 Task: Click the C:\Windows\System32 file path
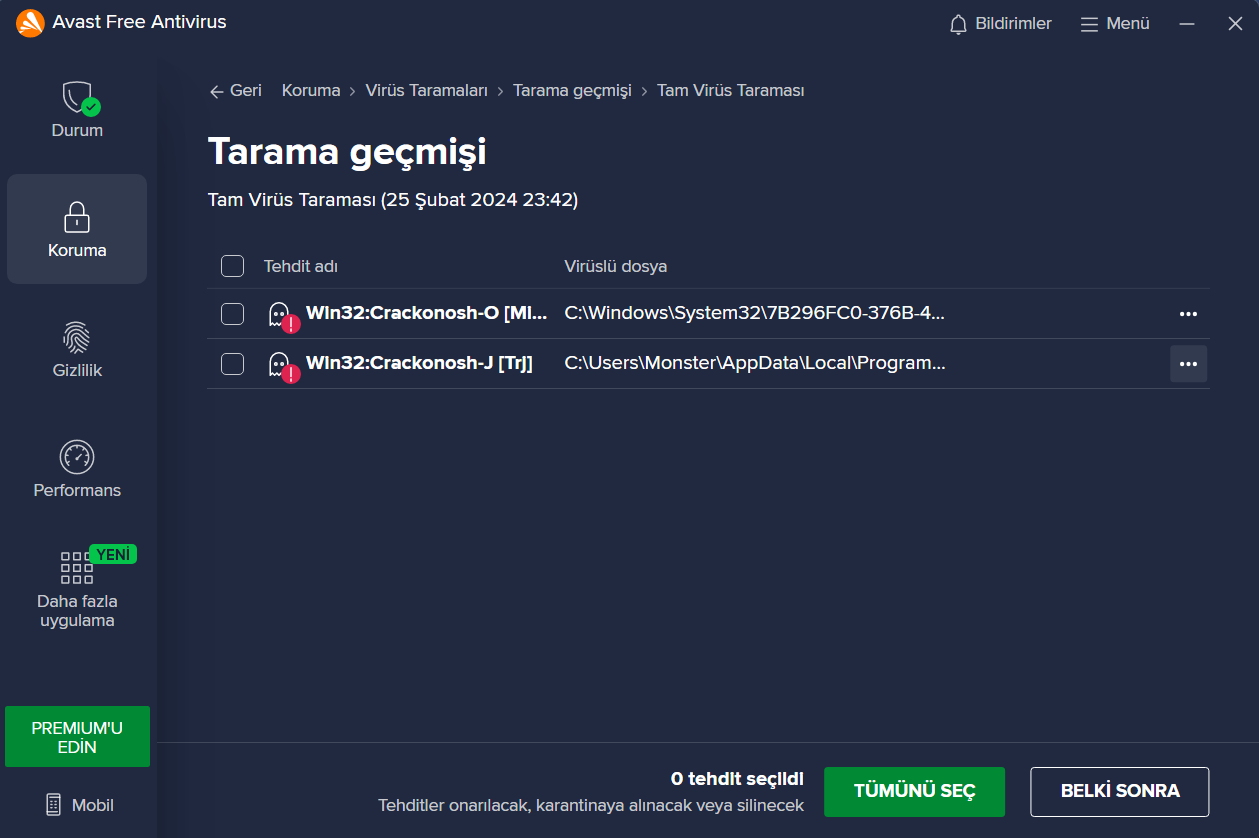tap(755, 313)
